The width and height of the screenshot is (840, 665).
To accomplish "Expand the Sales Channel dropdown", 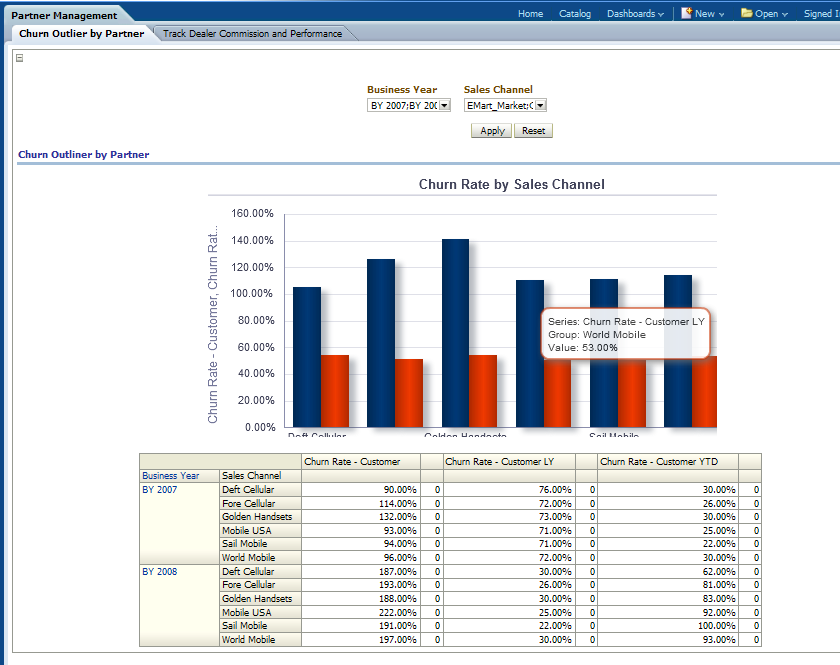I will 540,105.
